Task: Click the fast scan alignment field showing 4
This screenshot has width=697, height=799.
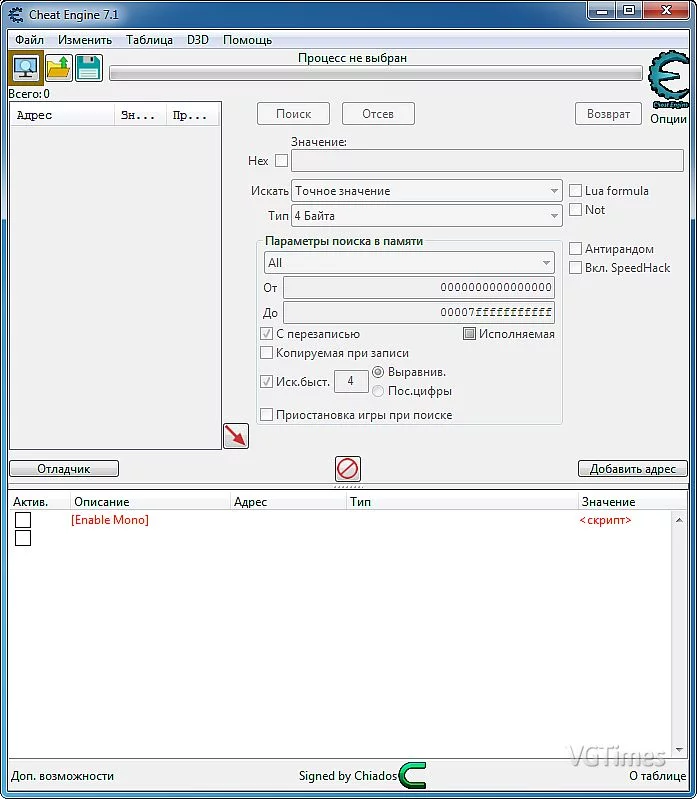Action: pyautogui.click(x=351, y=381)
